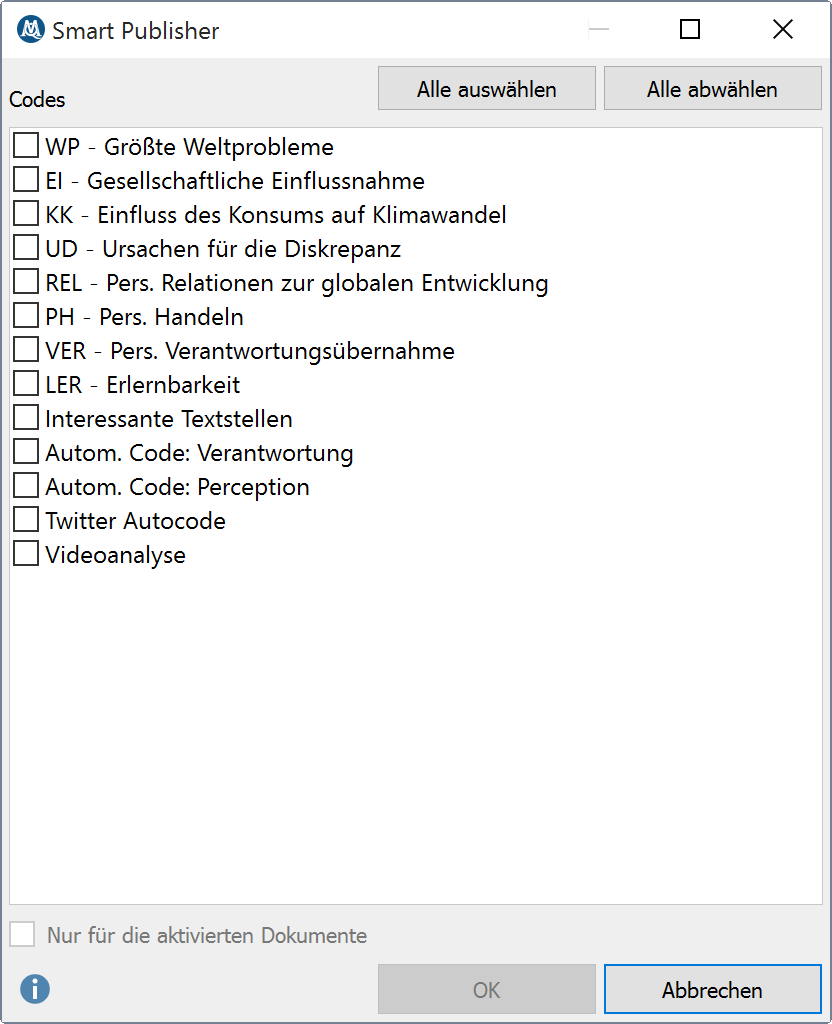This screenshot has height=1024, width=832.
Task: Click the Alle abwählen button
Action: (712, 88)
